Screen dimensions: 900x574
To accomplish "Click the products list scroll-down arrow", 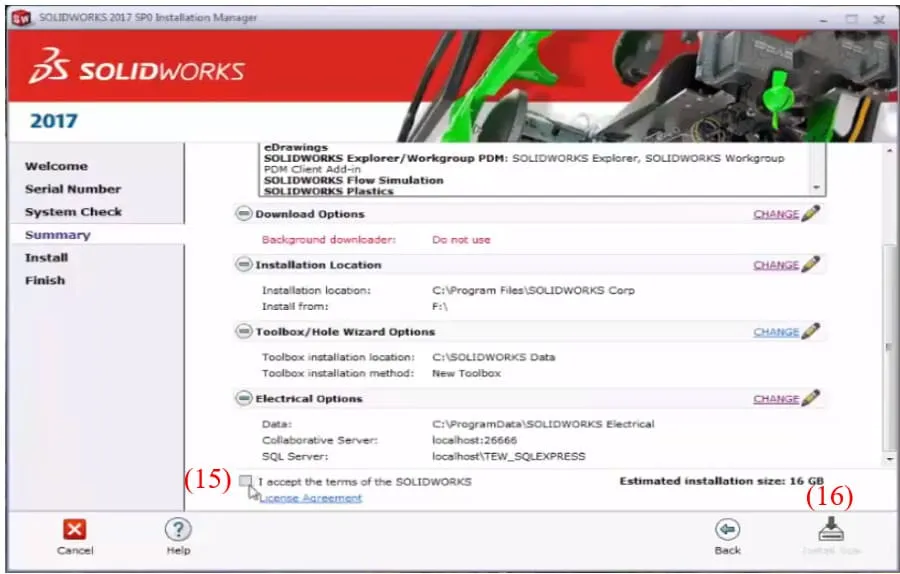I will tap(816, 188).
